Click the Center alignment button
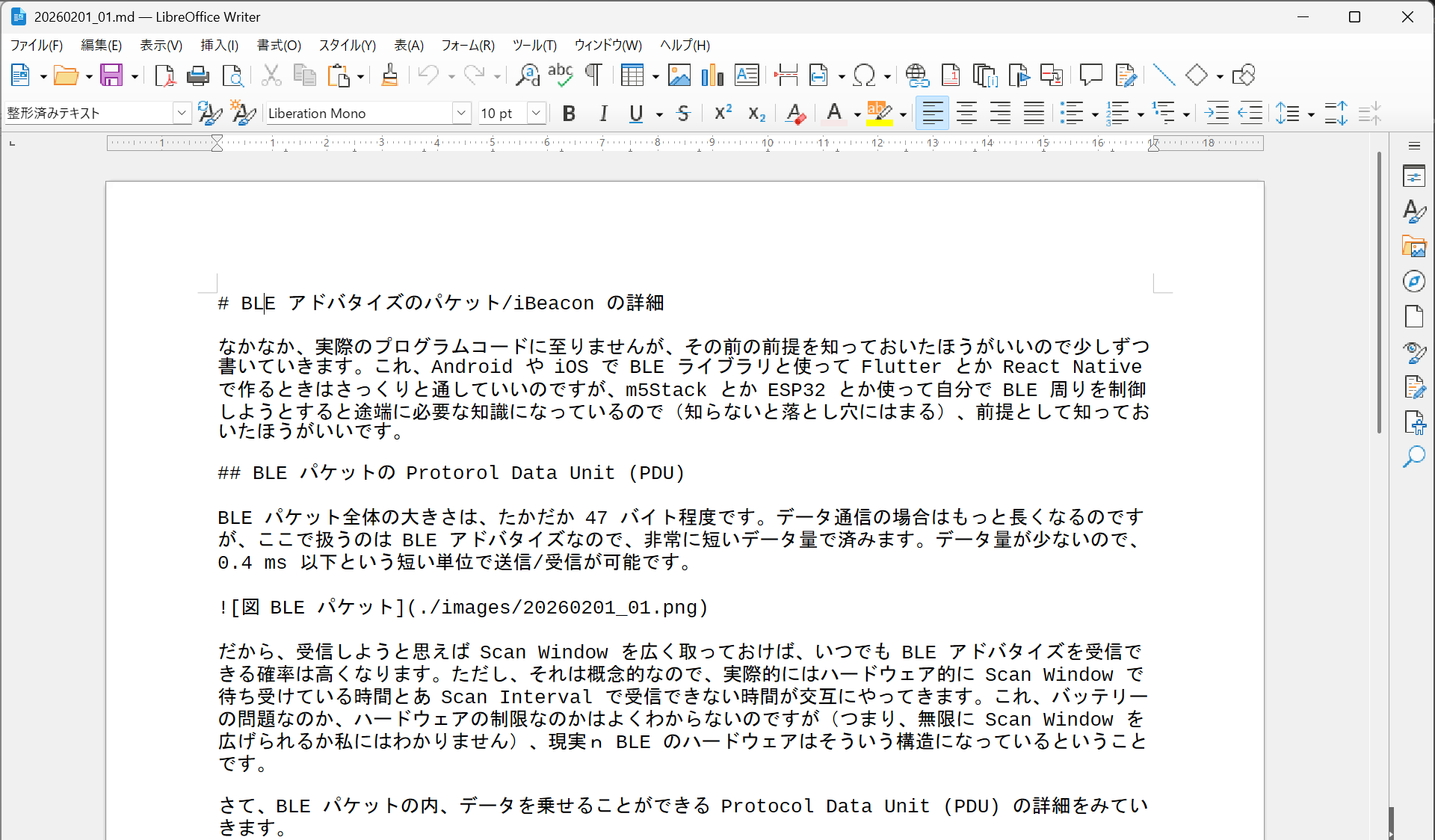 point(966,114)
